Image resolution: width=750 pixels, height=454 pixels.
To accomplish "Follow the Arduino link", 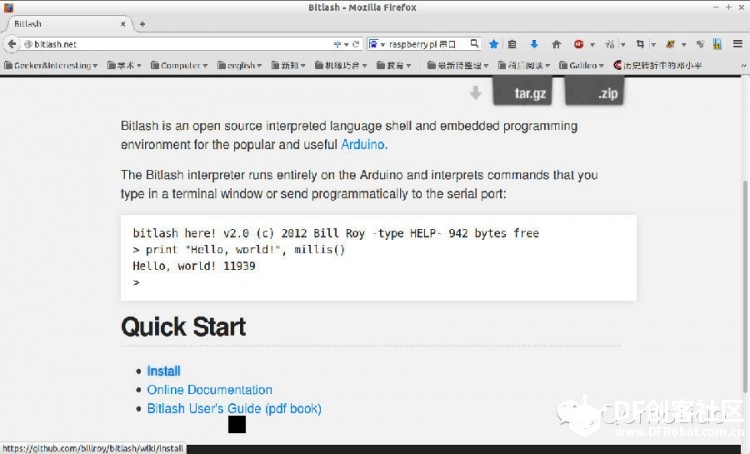I will (363, 144).
